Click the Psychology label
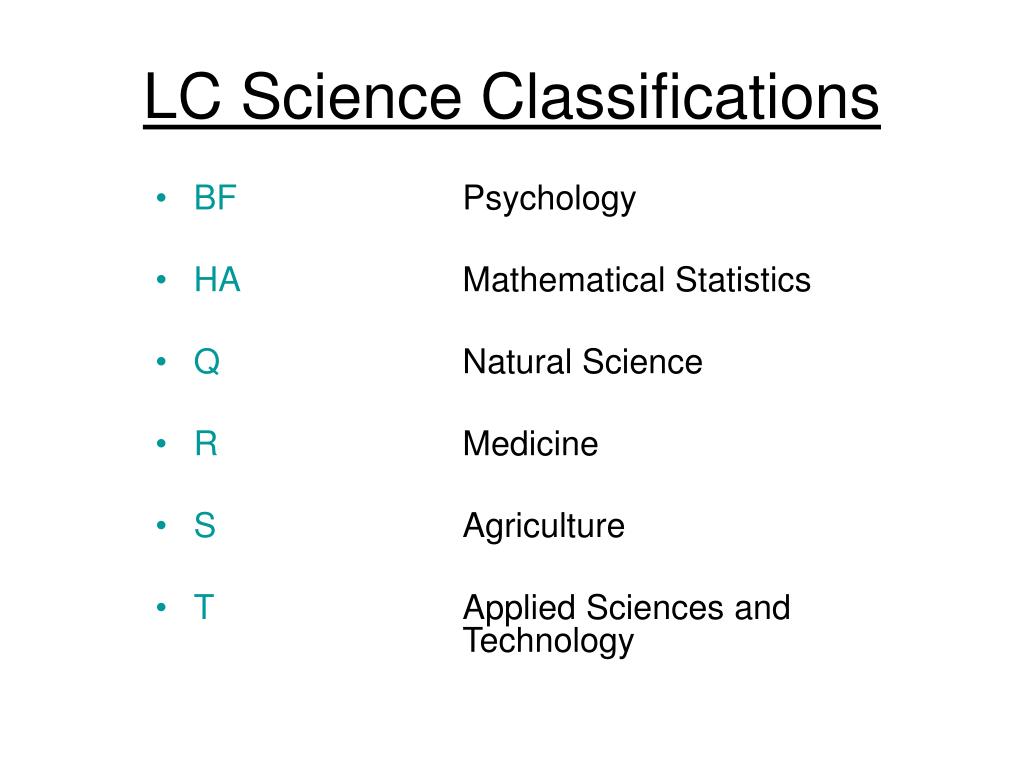Image resolution: width=1024 pixels, height=768 pixels. [x=549, y=199]
